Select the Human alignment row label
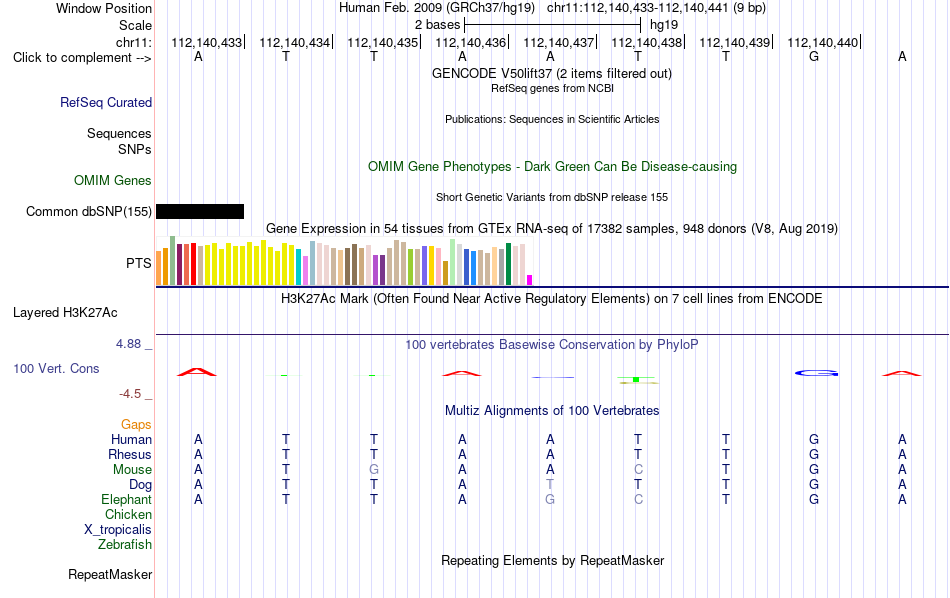This screenshot has width=950, height=598. [131, 439]
